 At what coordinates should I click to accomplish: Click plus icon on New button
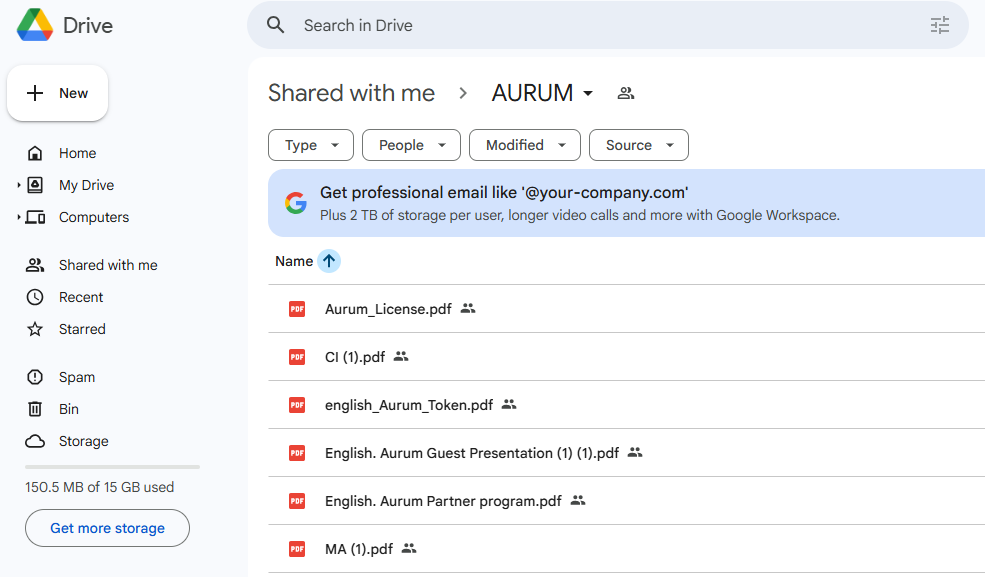click(35, 93)
